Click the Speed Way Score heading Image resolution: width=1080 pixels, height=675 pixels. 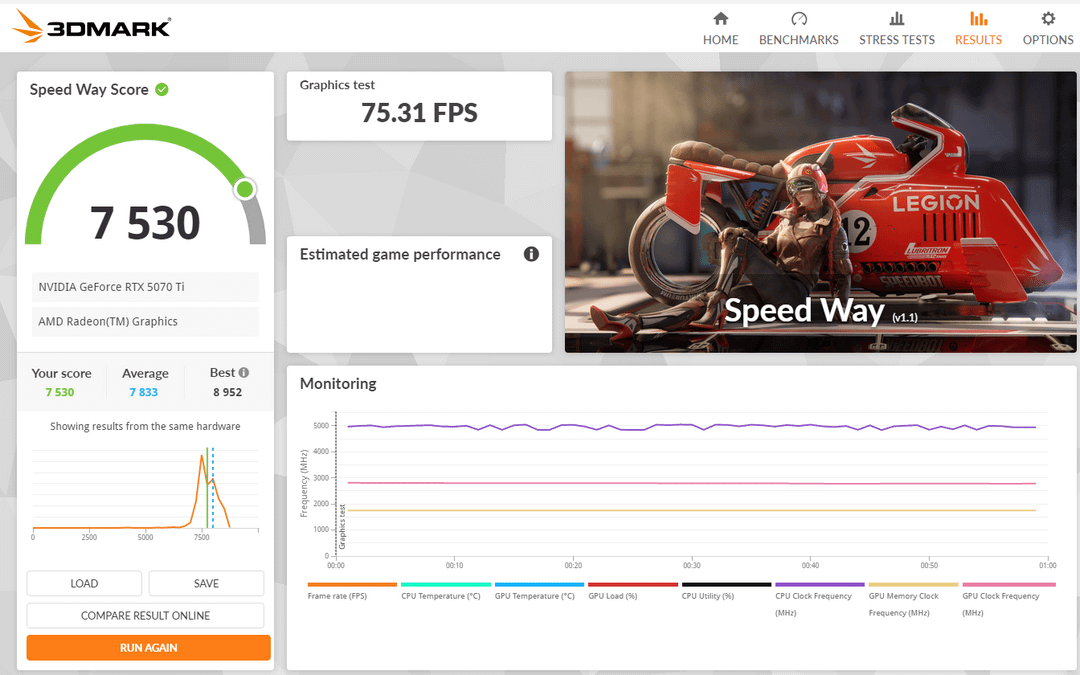tap(89, 90)
